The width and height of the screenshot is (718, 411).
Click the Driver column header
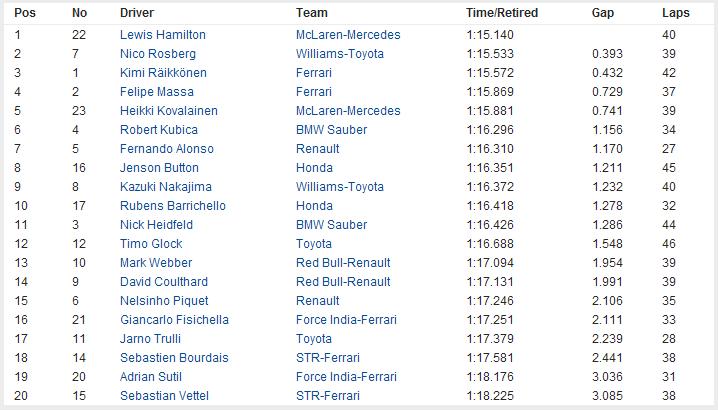136,13
